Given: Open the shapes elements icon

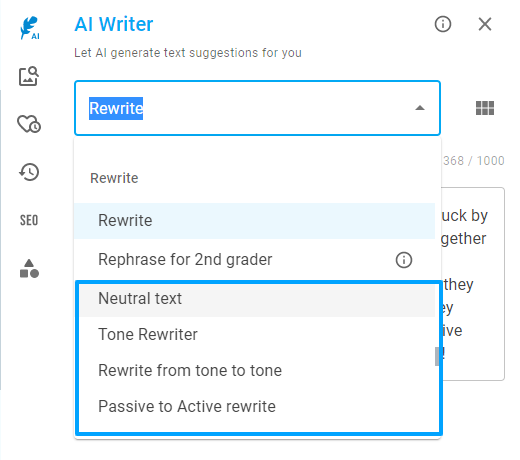Looking at the screenshot, I should tap(29, 268).
